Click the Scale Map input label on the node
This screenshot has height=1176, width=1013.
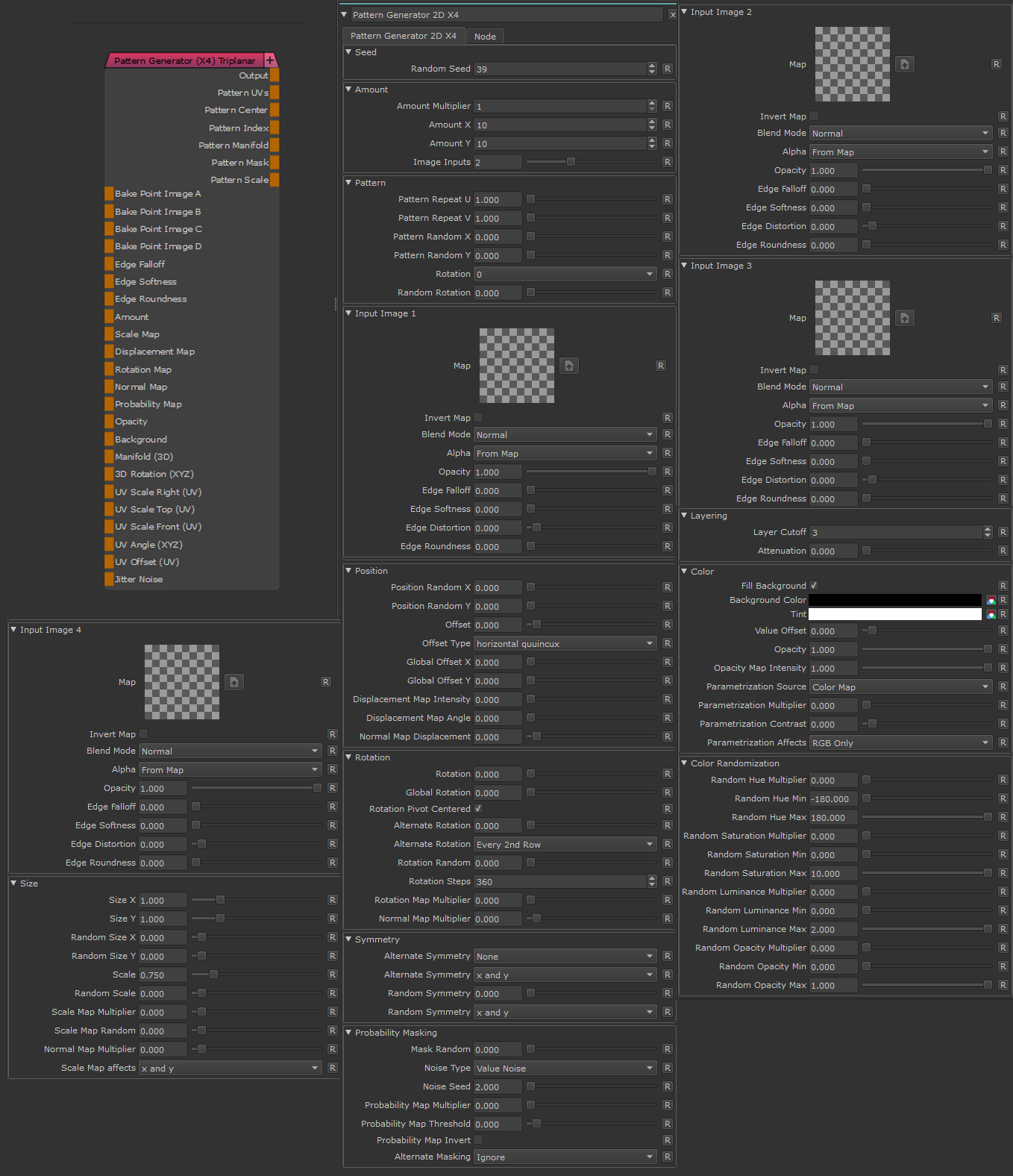[x=137, y=334]
